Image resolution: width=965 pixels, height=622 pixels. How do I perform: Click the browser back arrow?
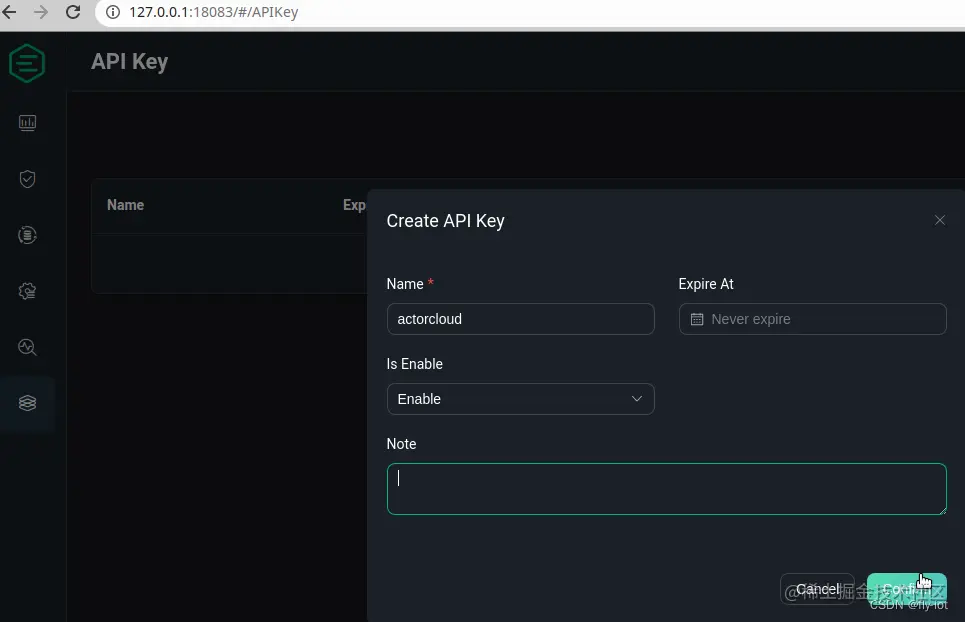coord(10,12)
